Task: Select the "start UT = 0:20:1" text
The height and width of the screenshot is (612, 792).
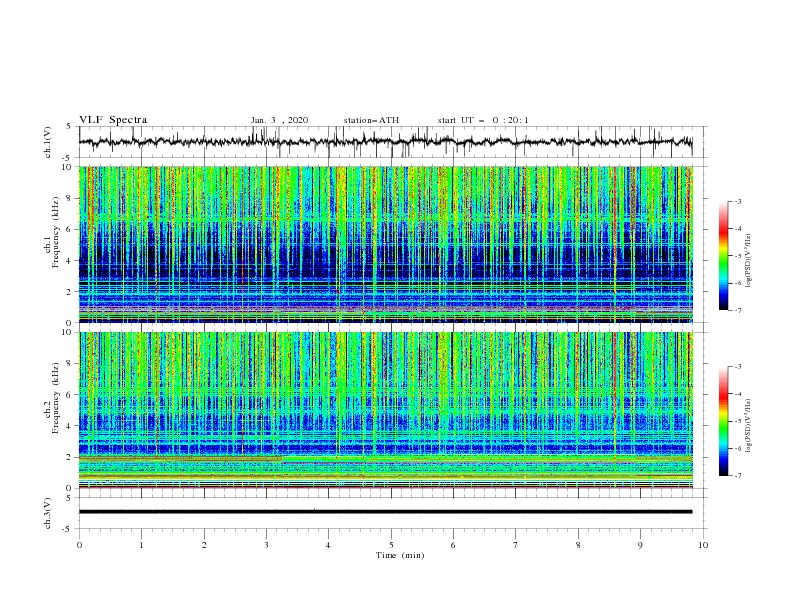Action: click(x=483, y=120)
